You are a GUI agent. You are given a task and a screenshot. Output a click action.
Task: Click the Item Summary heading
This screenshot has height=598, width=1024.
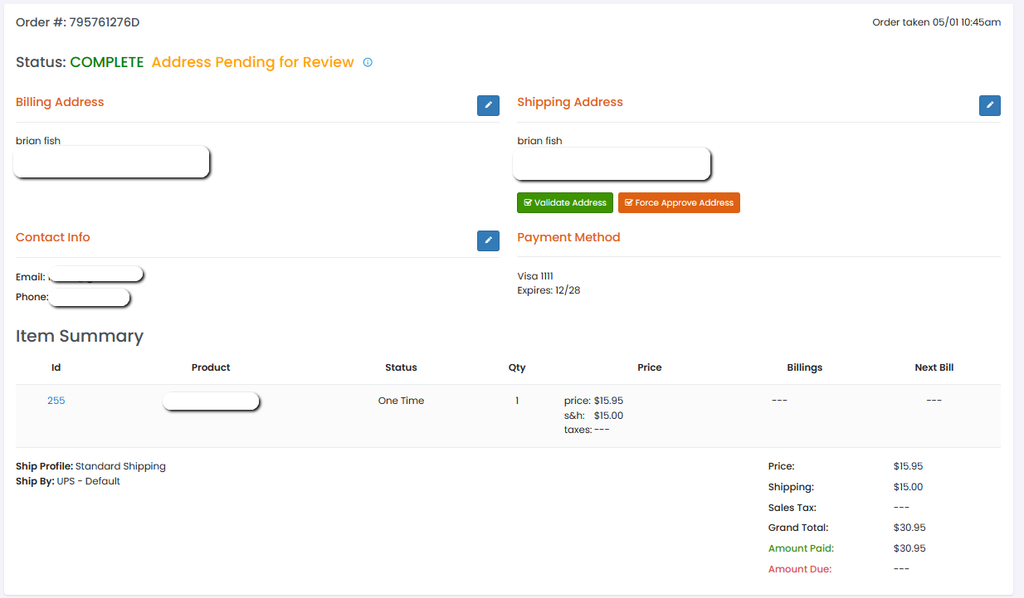point(80,336)
